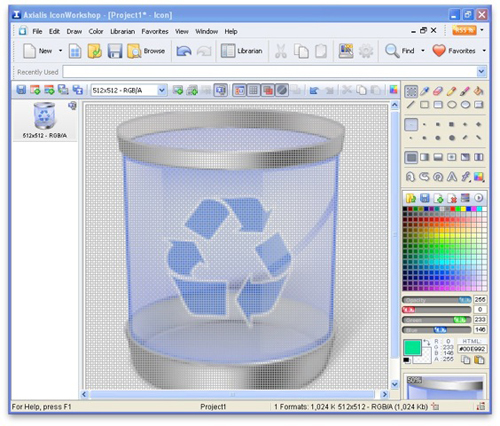The image size is (500, 426).
Task: Select the empty Ellipse shape tool
Action: (x=452, y=105)
